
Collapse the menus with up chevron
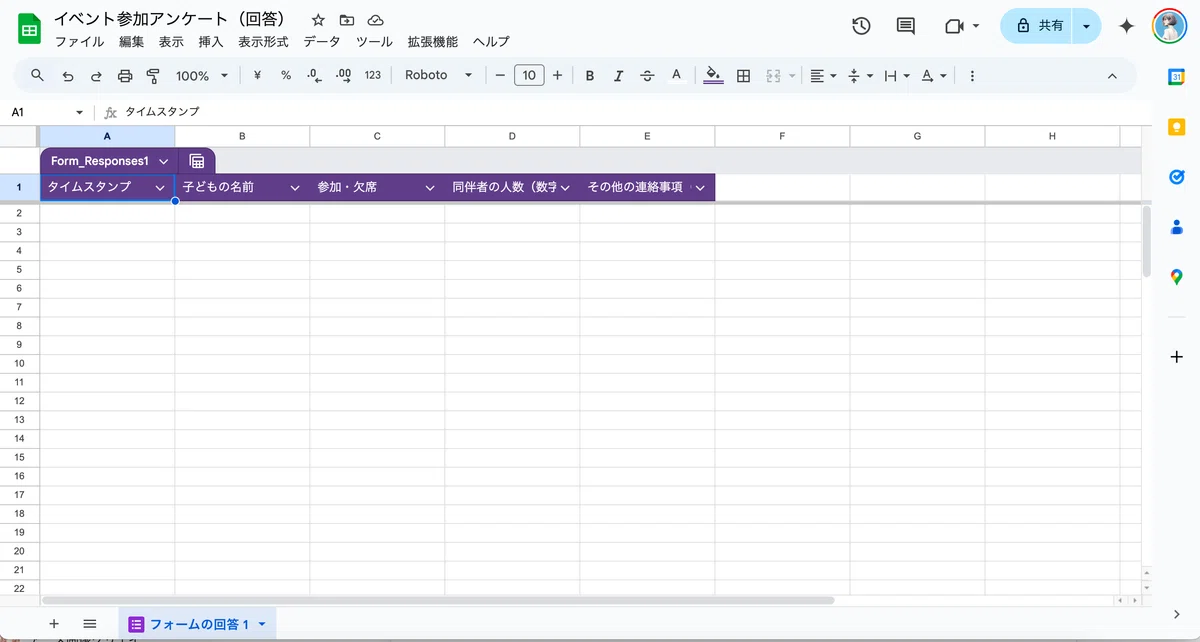[x=1112, y=75]
